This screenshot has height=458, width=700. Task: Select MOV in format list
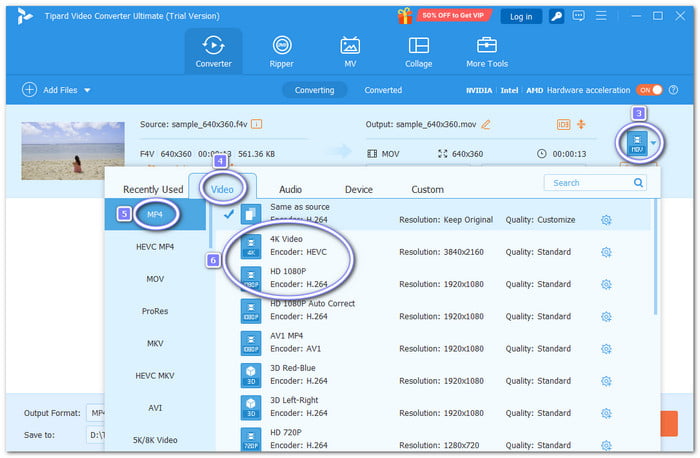[x=155, y=279]
